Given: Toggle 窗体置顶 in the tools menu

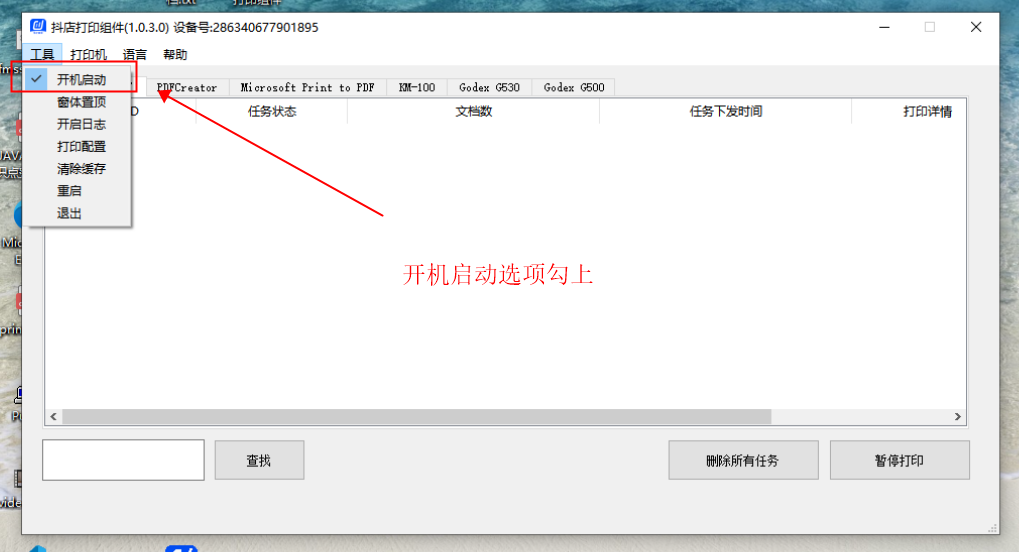Looking at the screenshot, I should (81, 102).
